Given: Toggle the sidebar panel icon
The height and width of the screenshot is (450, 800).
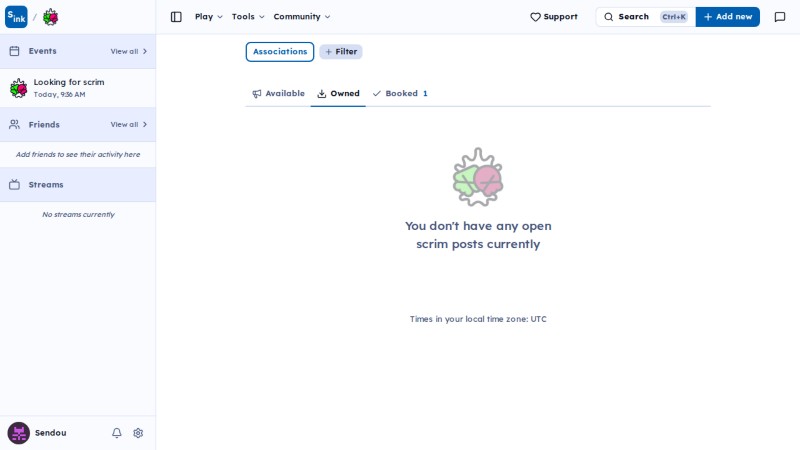Looking at the screenshot, I should pyautogui.click(x=176, y=17).
